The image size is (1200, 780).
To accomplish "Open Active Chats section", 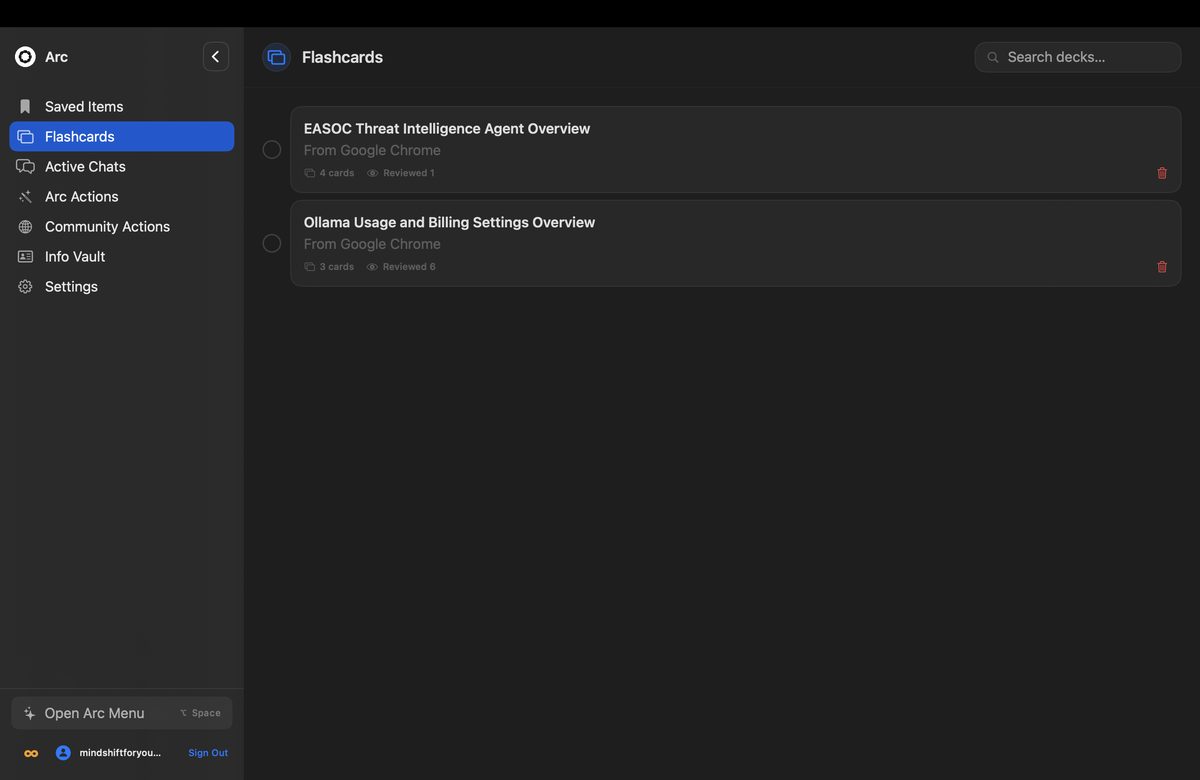I will point(122,166).
